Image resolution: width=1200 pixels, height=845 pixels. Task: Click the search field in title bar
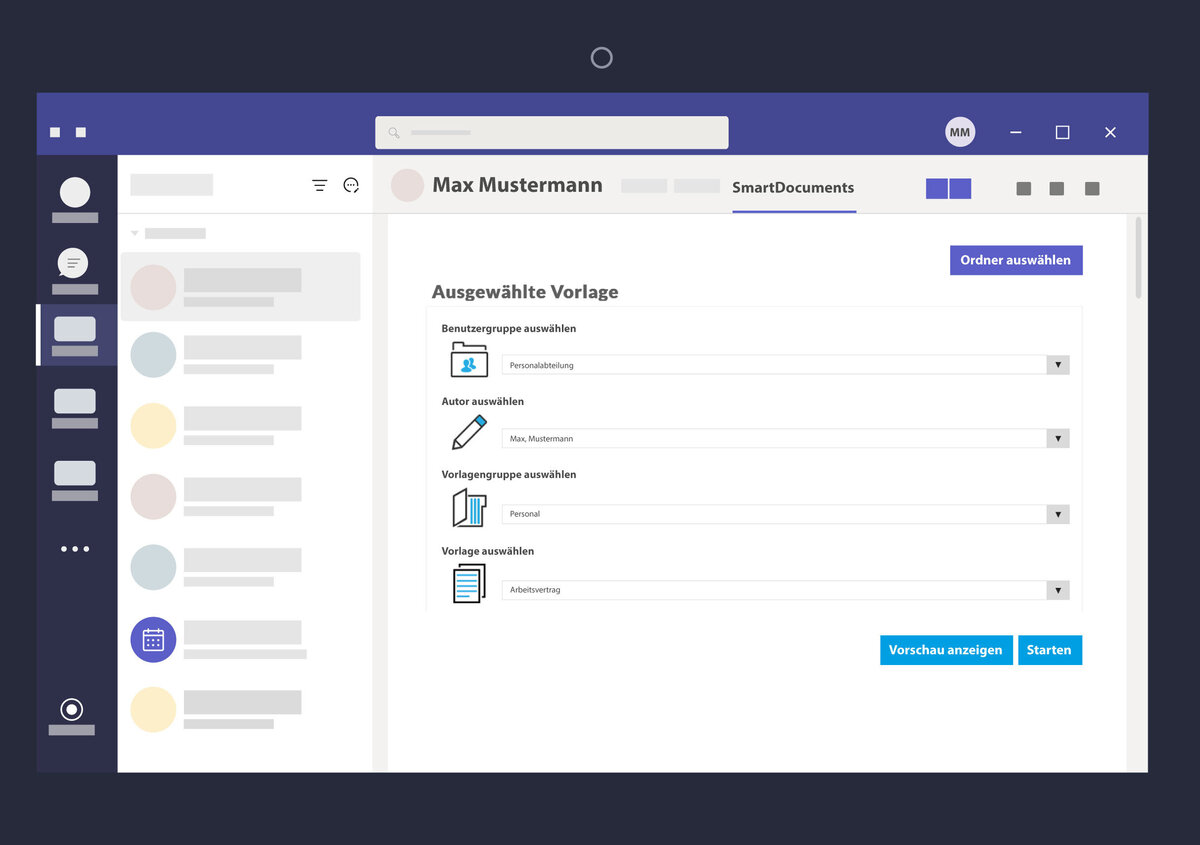pos(551,132)
